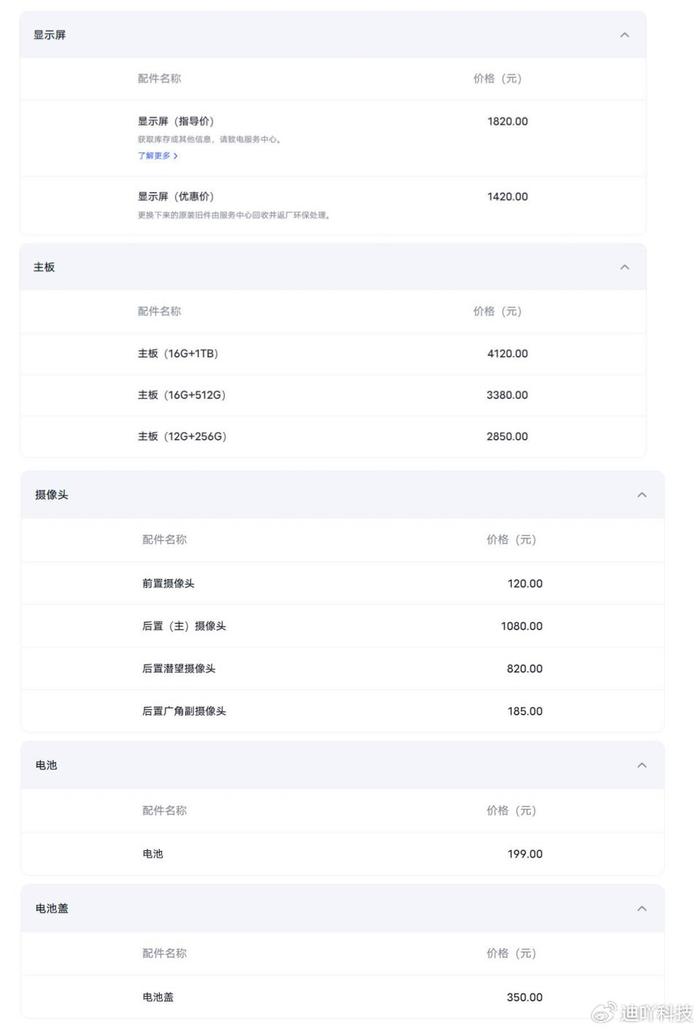
Task: Select the 摄像头 section header title
Action: 52,495
